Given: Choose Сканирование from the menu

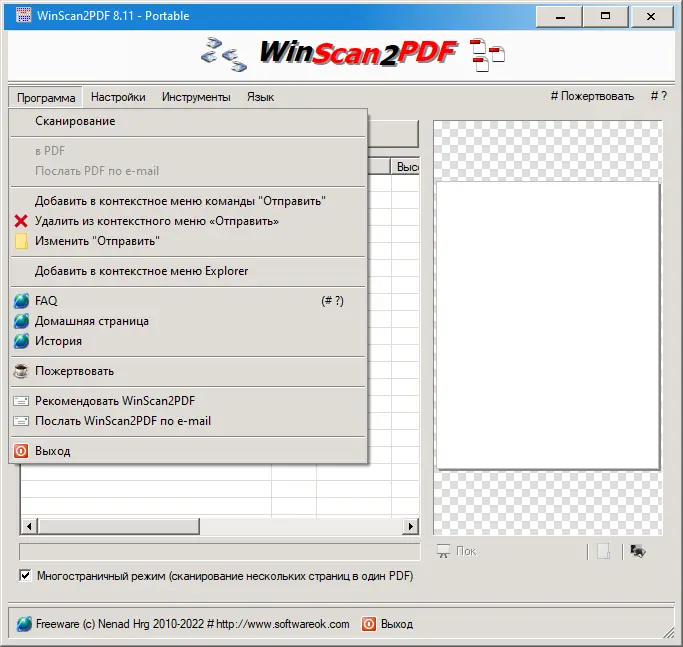Looking at the screenshot, I should point(188,121).
